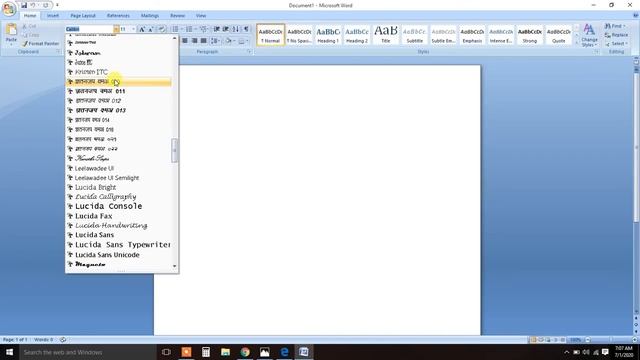Open the borders dropdown
The height and width of the screenshot is (360, 640).
click(247, 40)
